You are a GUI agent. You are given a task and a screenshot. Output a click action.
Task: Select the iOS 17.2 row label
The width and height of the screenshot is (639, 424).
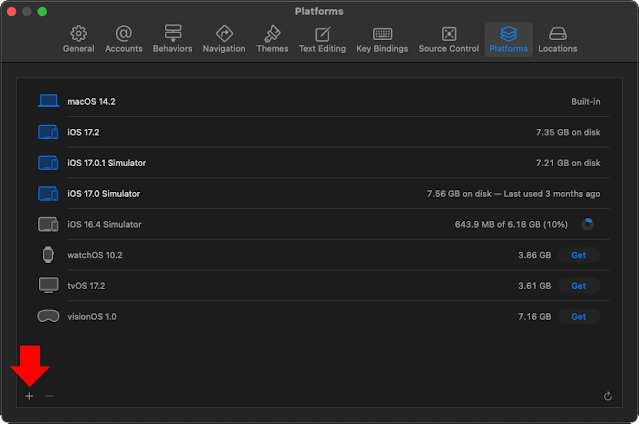click(83, 132)
